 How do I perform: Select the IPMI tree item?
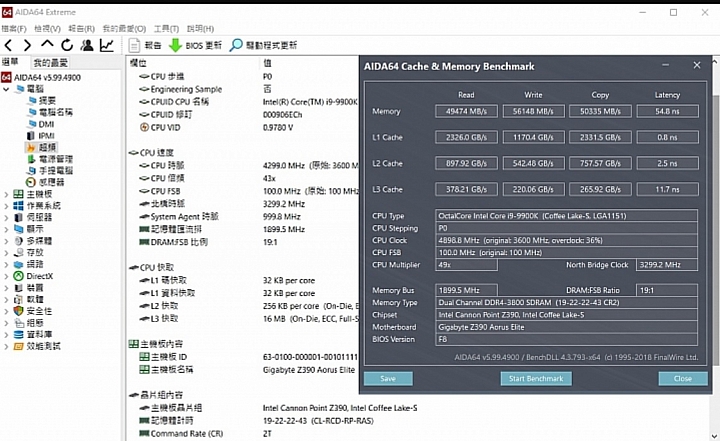coord(41,136)
